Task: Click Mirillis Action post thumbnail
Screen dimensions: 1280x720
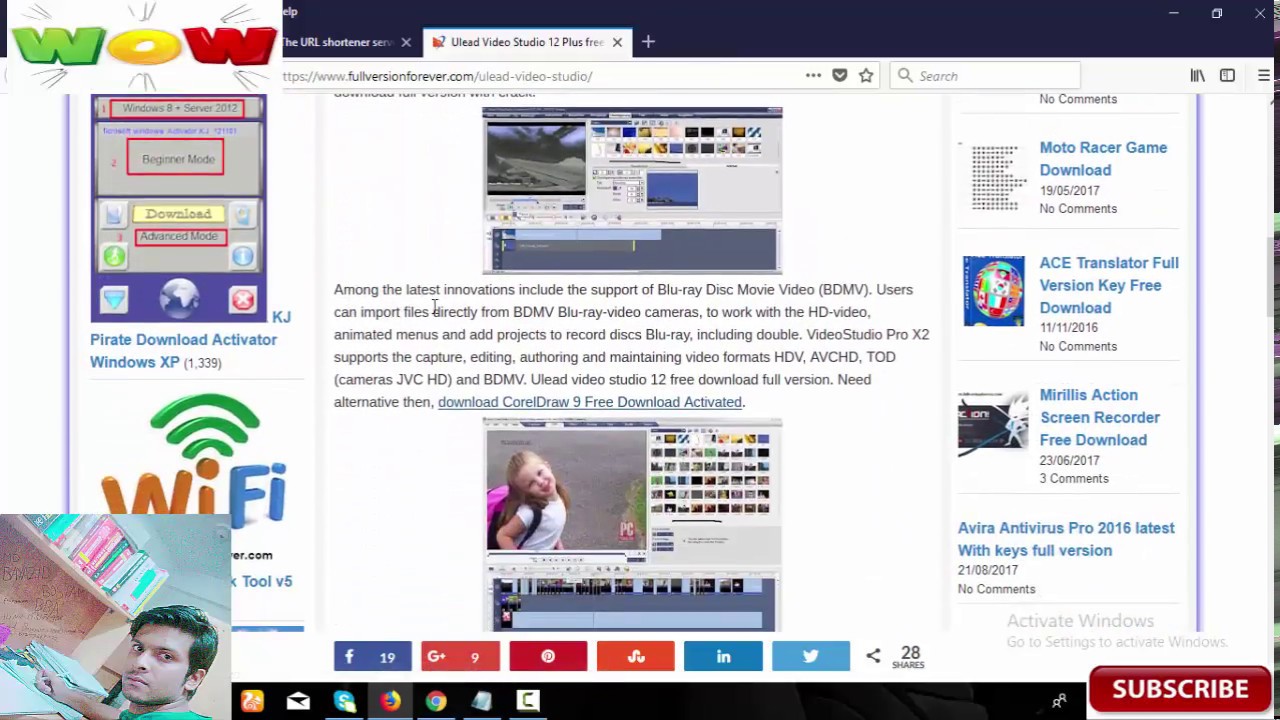Action: coord(993,423)
